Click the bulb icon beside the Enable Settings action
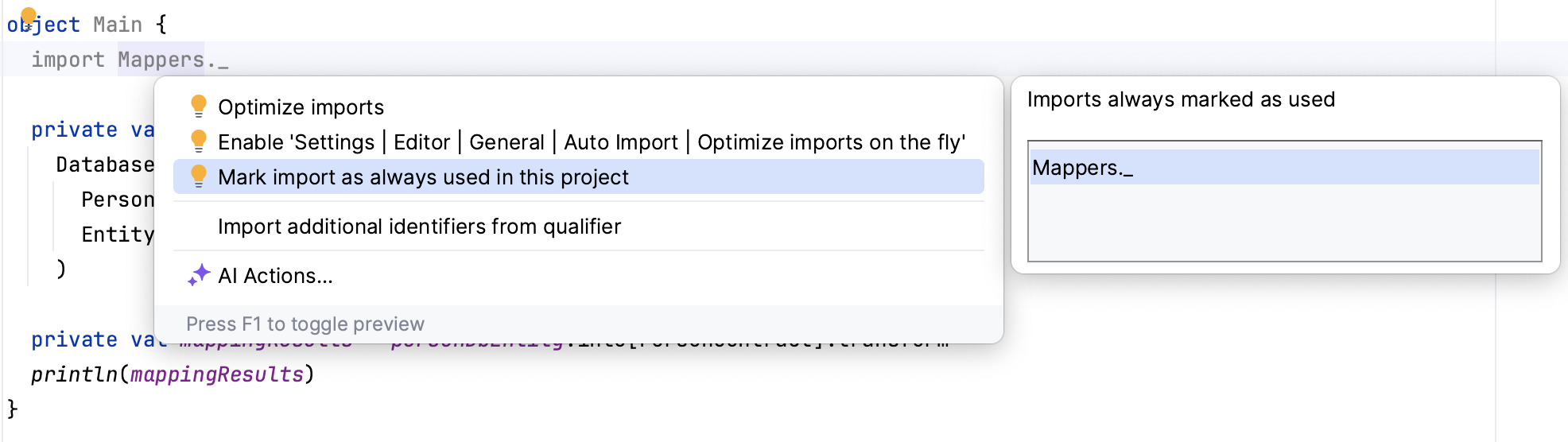The height and width of the screenshot is (442, 1568). pos(199,141)
